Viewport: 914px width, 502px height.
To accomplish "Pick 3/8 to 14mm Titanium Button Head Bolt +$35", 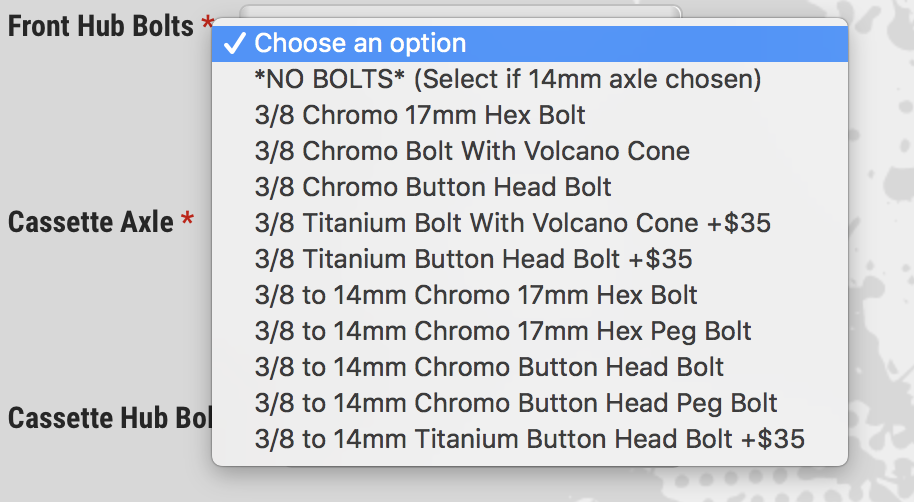I will pos(530,439).
